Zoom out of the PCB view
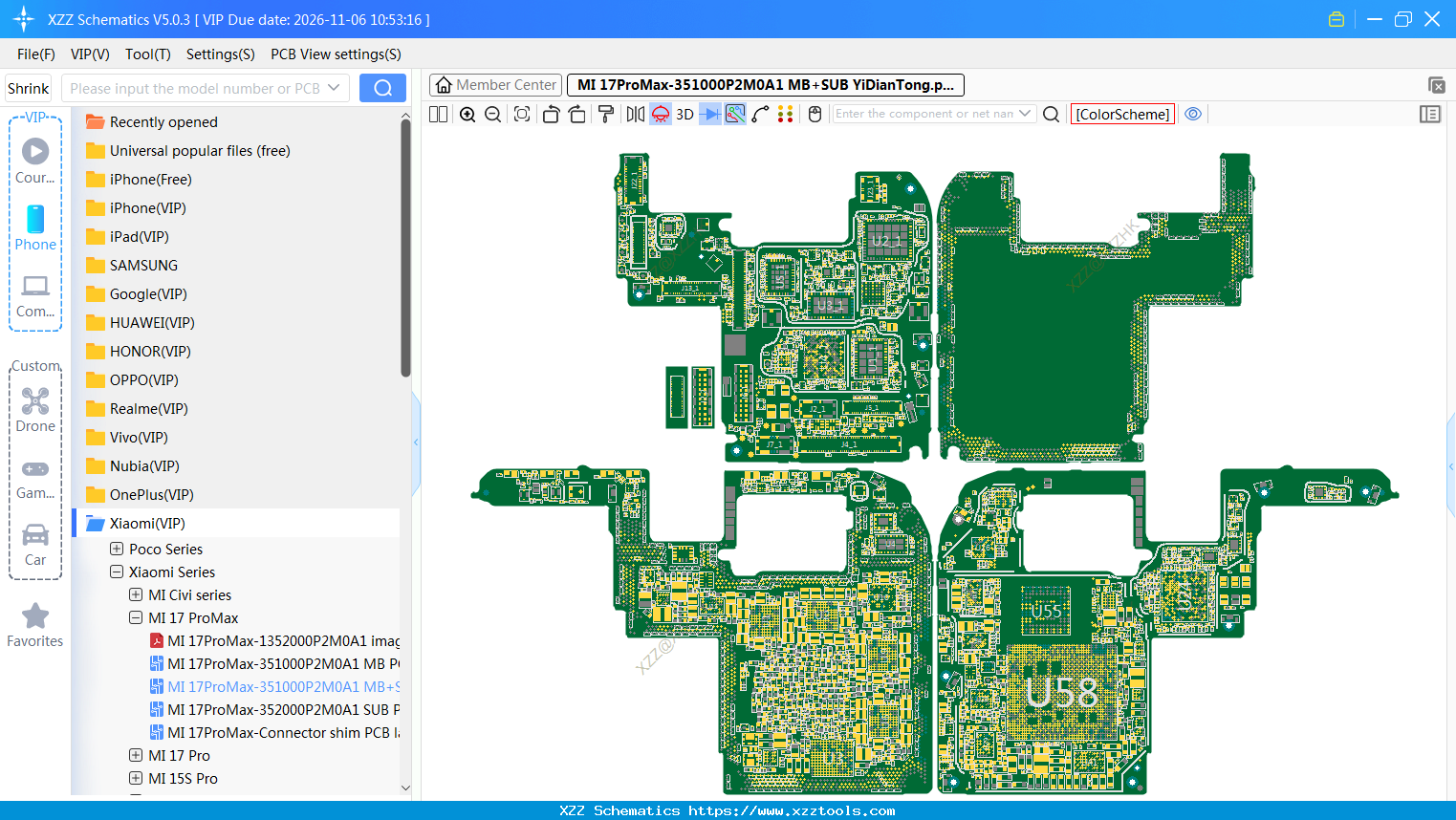This screenshot has width=1456, height=820. (493, 114)
